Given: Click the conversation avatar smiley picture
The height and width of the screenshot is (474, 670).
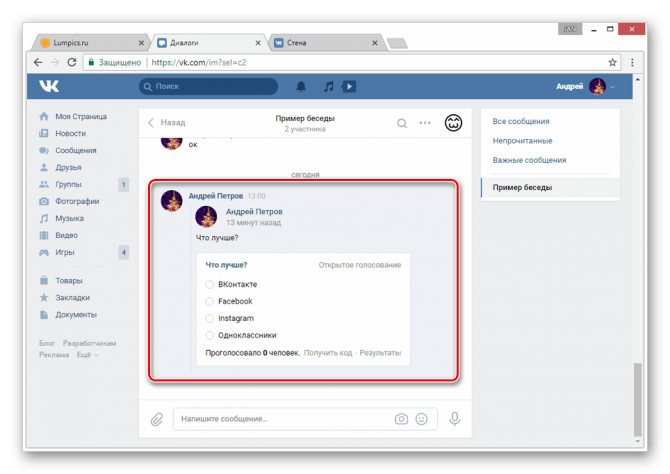Looking at the screenshot, I should 453,123.
